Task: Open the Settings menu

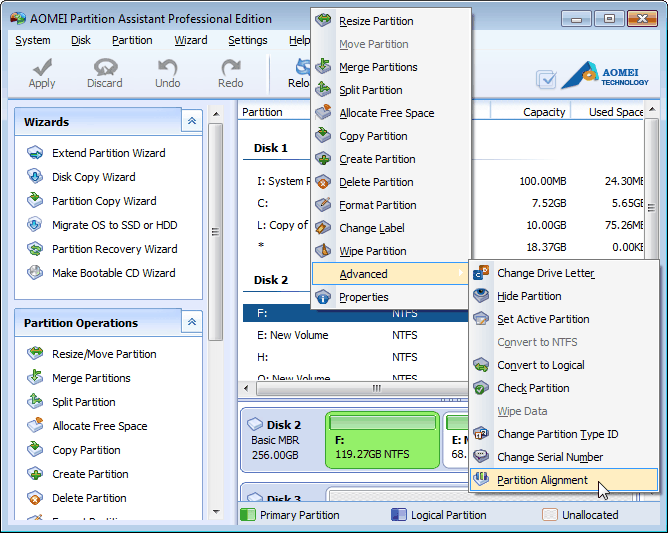Action: [x=248, y=40]
